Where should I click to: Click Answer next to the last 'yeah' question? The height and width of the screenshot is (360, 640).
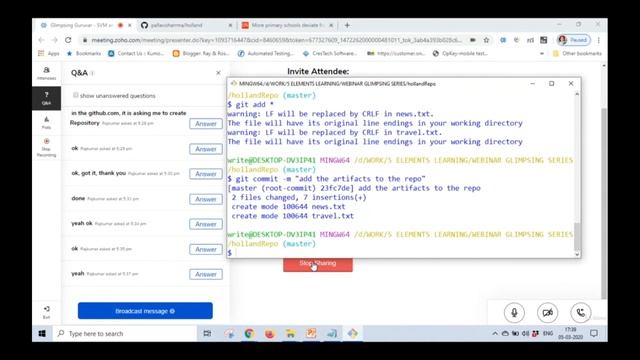click(x=206, y=274)
